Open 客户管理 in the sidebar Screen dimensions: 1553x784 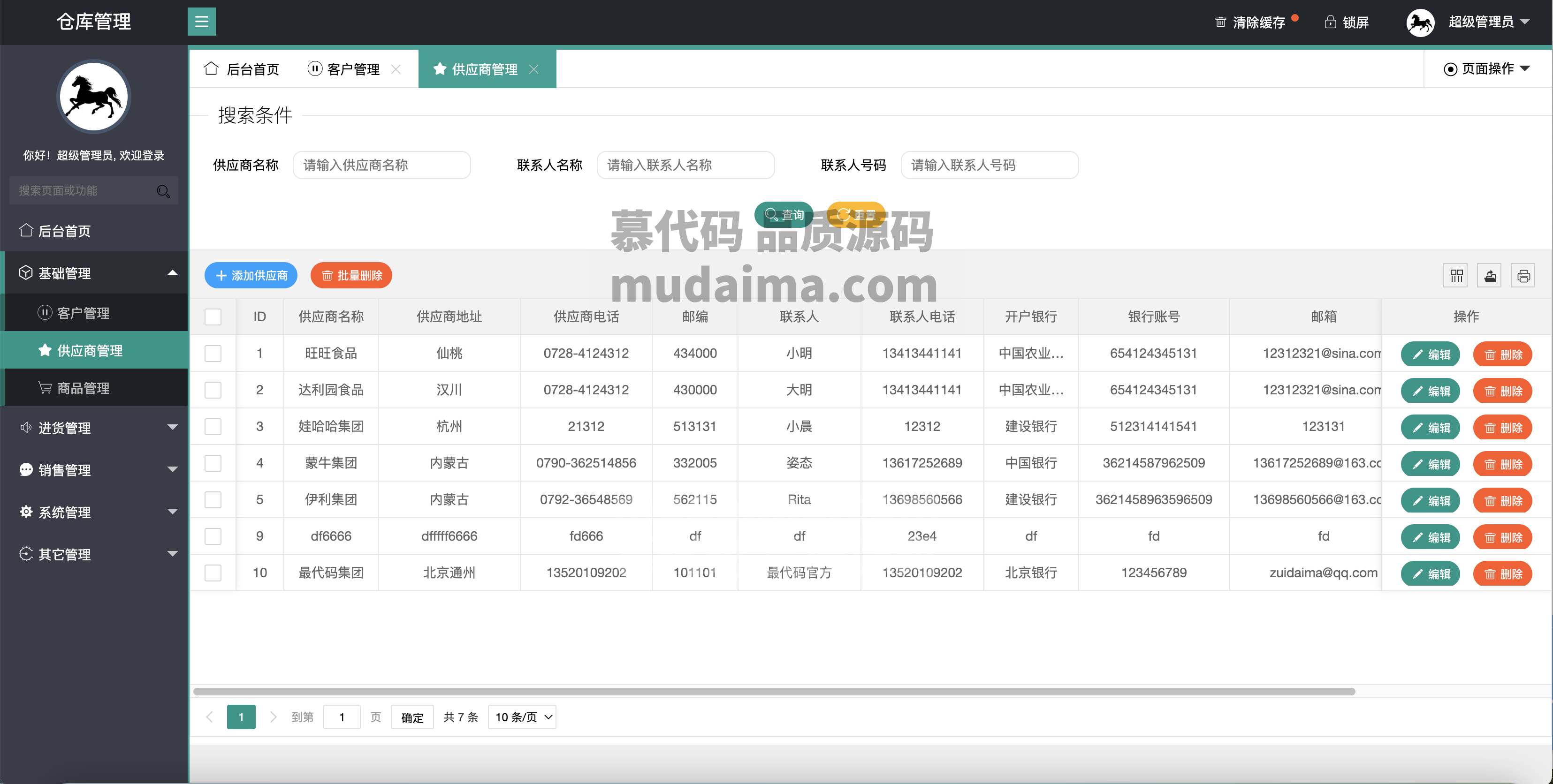point(94,313)
